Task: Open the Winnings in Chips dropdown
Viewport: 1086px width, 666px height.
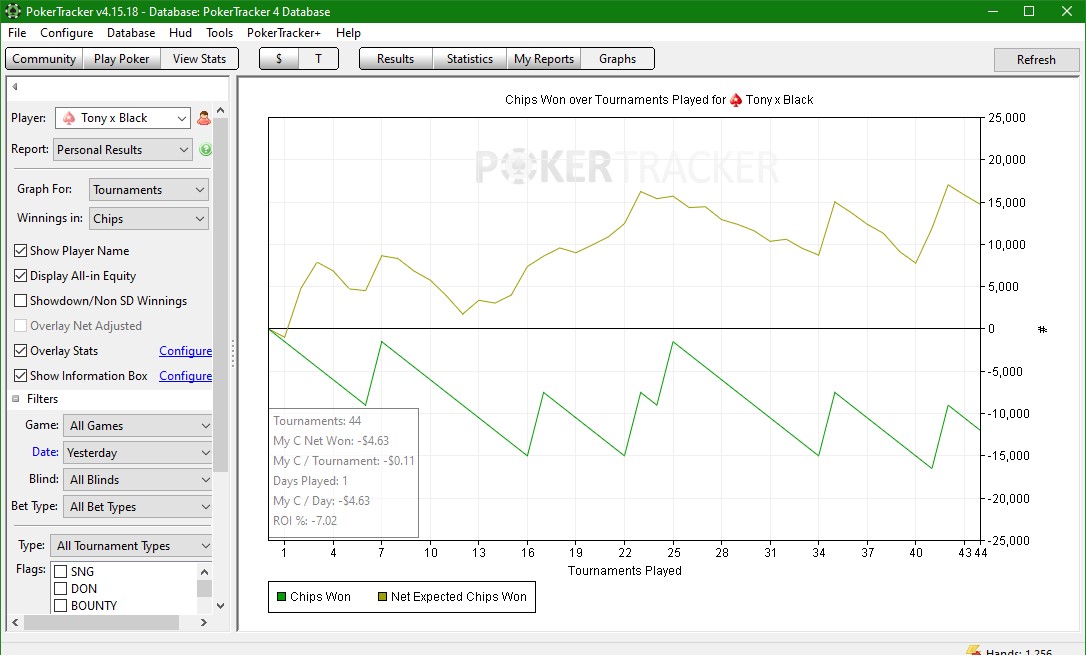Action: [148, 219]
